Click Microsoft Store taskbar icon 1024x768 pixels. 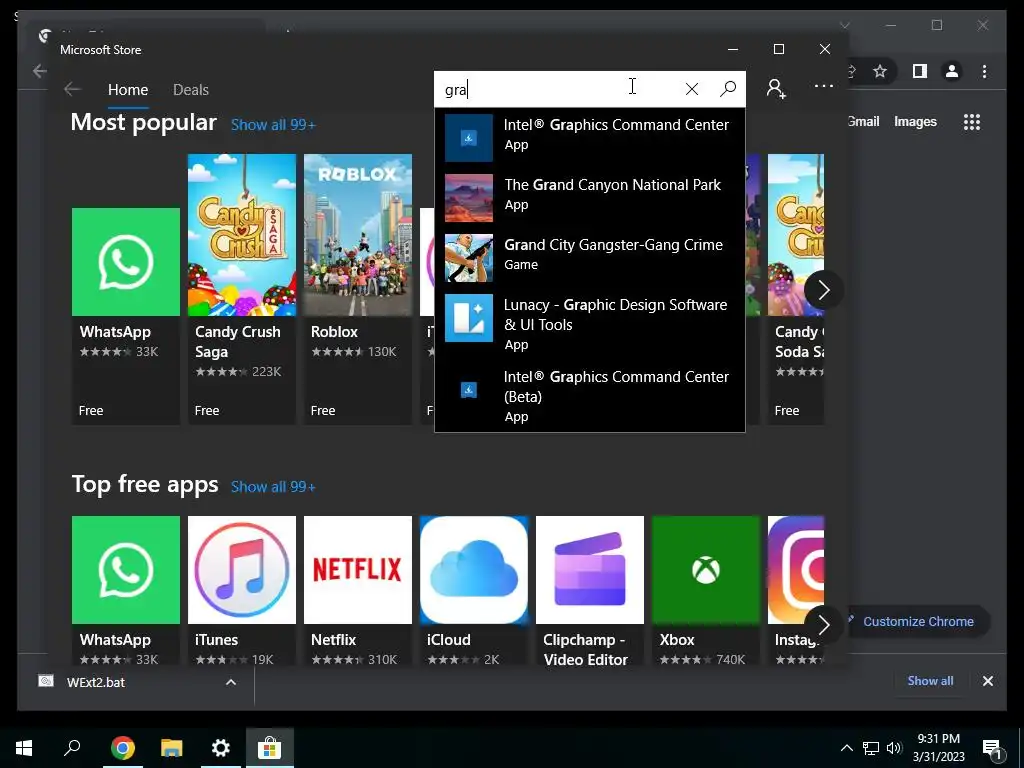tap(269, 748)
